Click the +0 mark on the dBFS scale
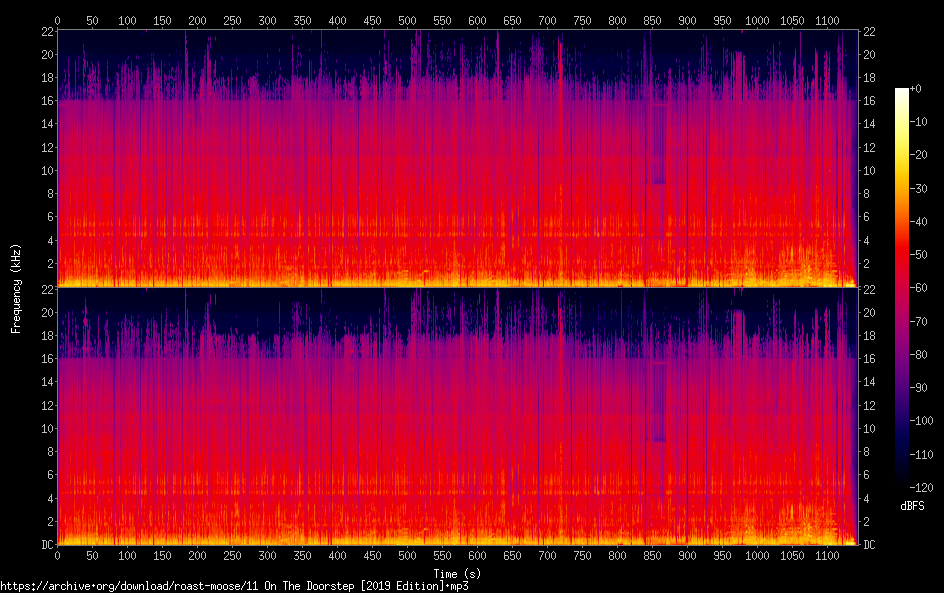 920,89
